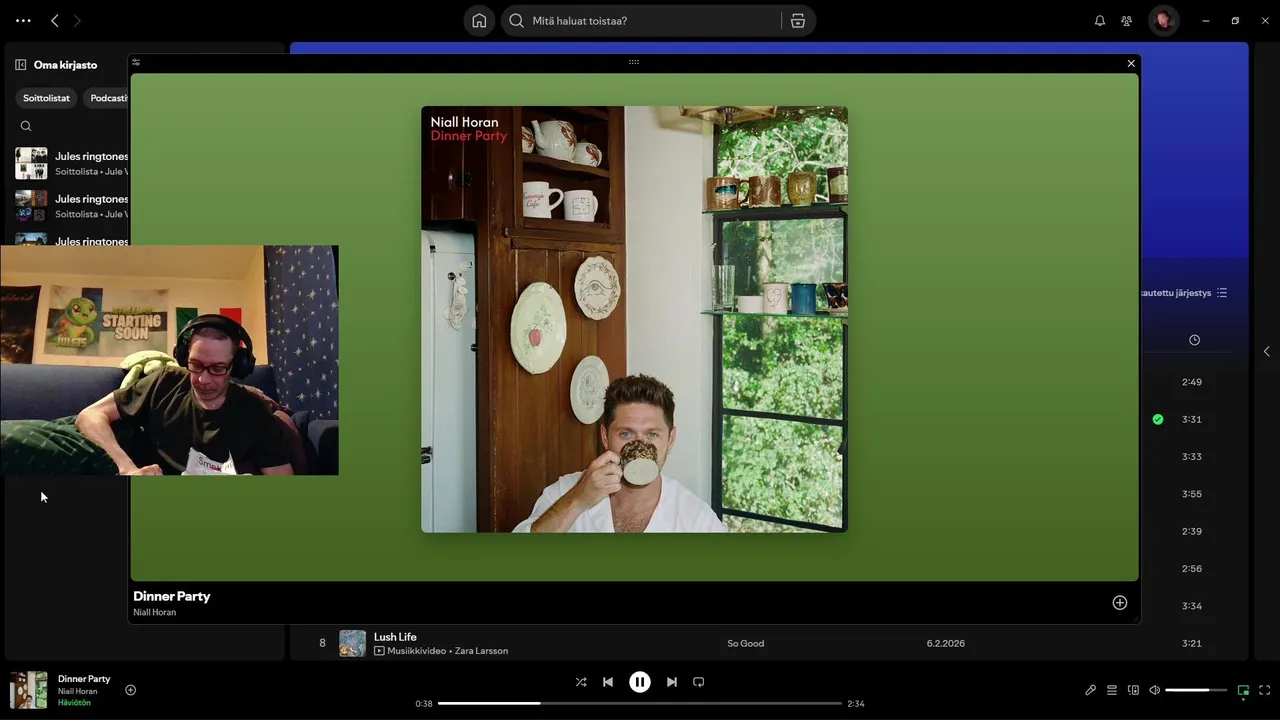1280x720 pixels.
Task: Adjust the volume slider
Action: (x=1196, y=690)
